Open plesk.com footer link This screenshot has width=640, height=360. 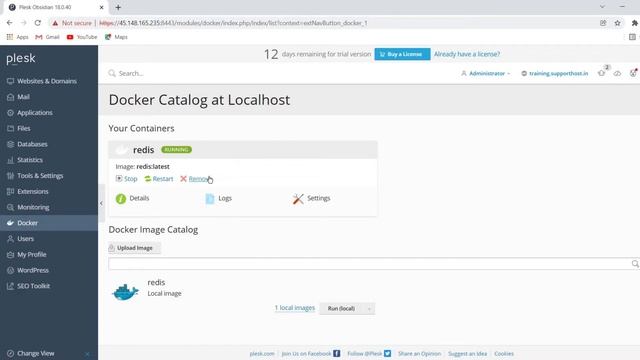pyautogui.click(x=262, y=353)
